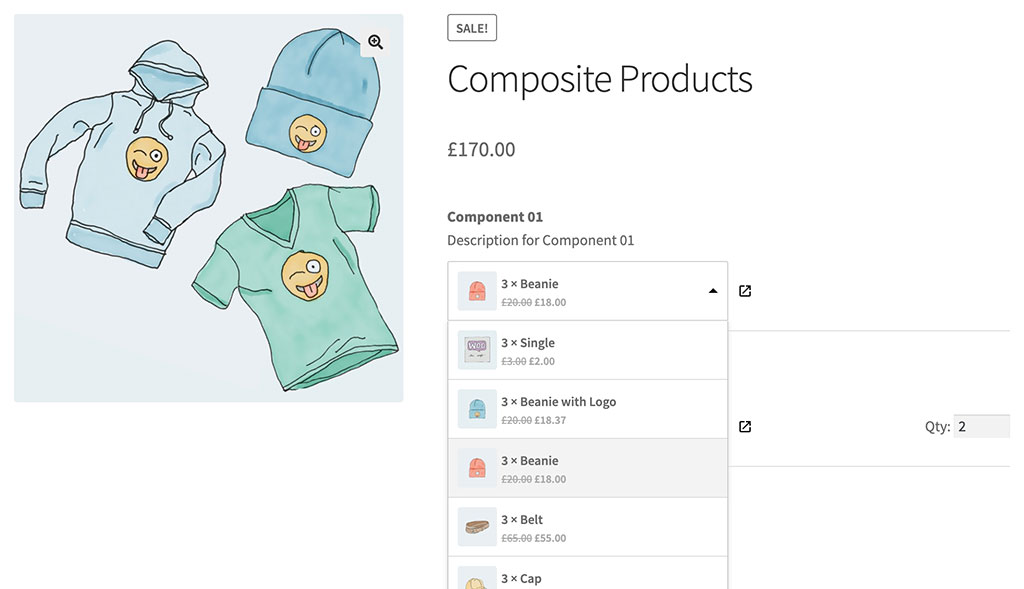
Task: Click the Belt product thumbnail icon
Action: [x=477, y=527]
